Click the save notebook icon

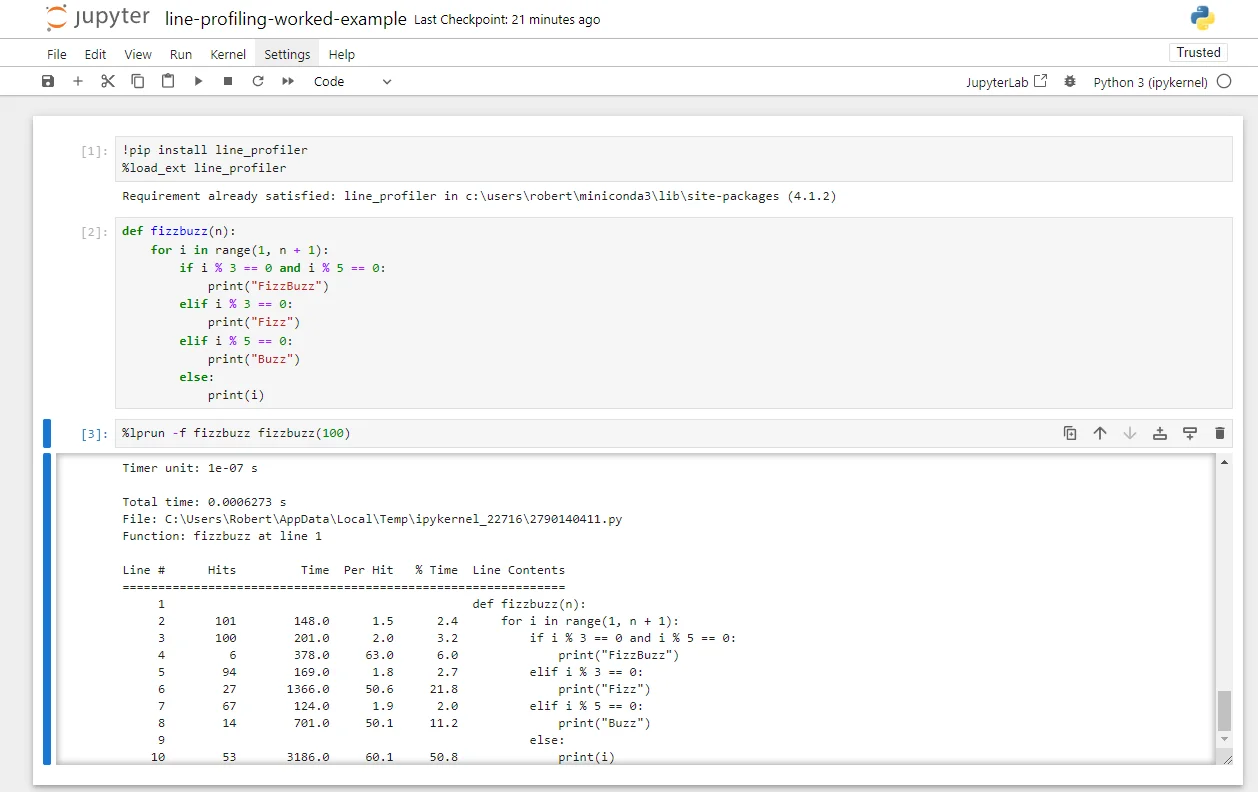pyautogui.click(x=48, y=81)
